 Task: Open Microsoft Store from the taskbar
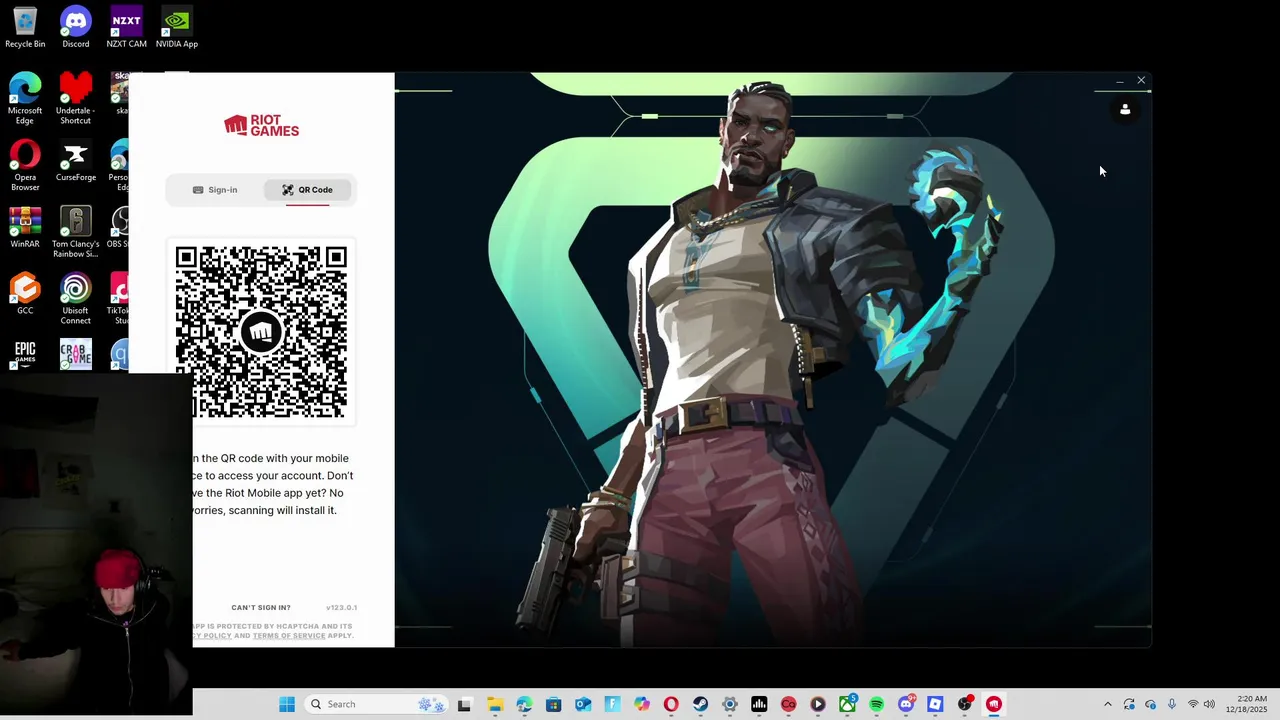[553, 704]
